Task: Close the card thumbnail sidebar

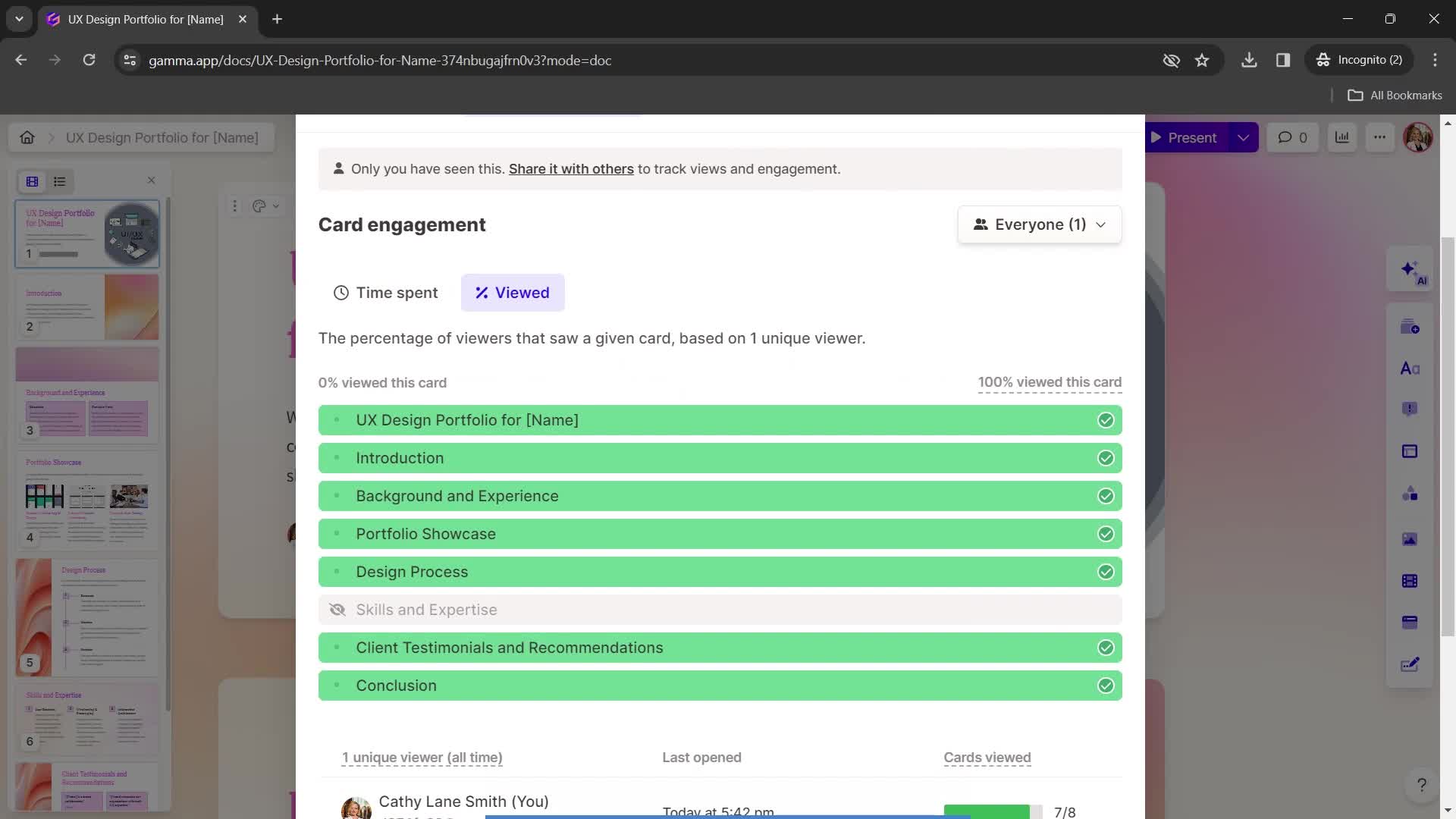Action: tap(151, 180)
